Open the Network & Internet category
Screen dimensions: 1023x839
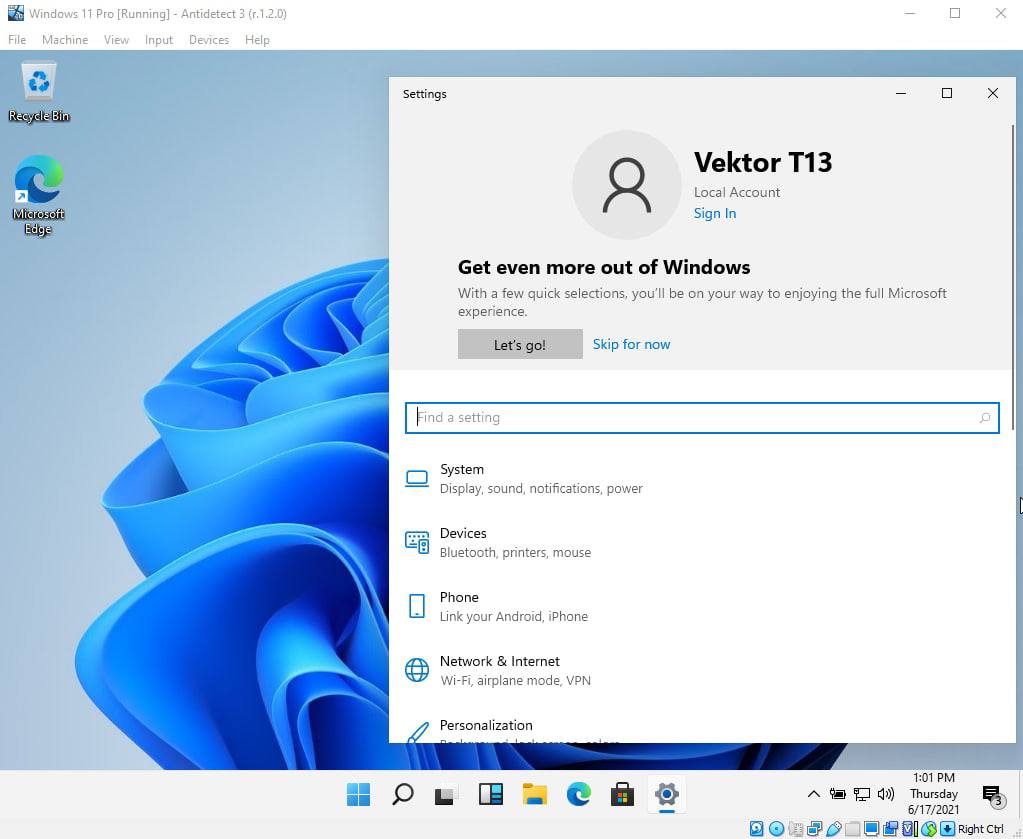(702, 671)
